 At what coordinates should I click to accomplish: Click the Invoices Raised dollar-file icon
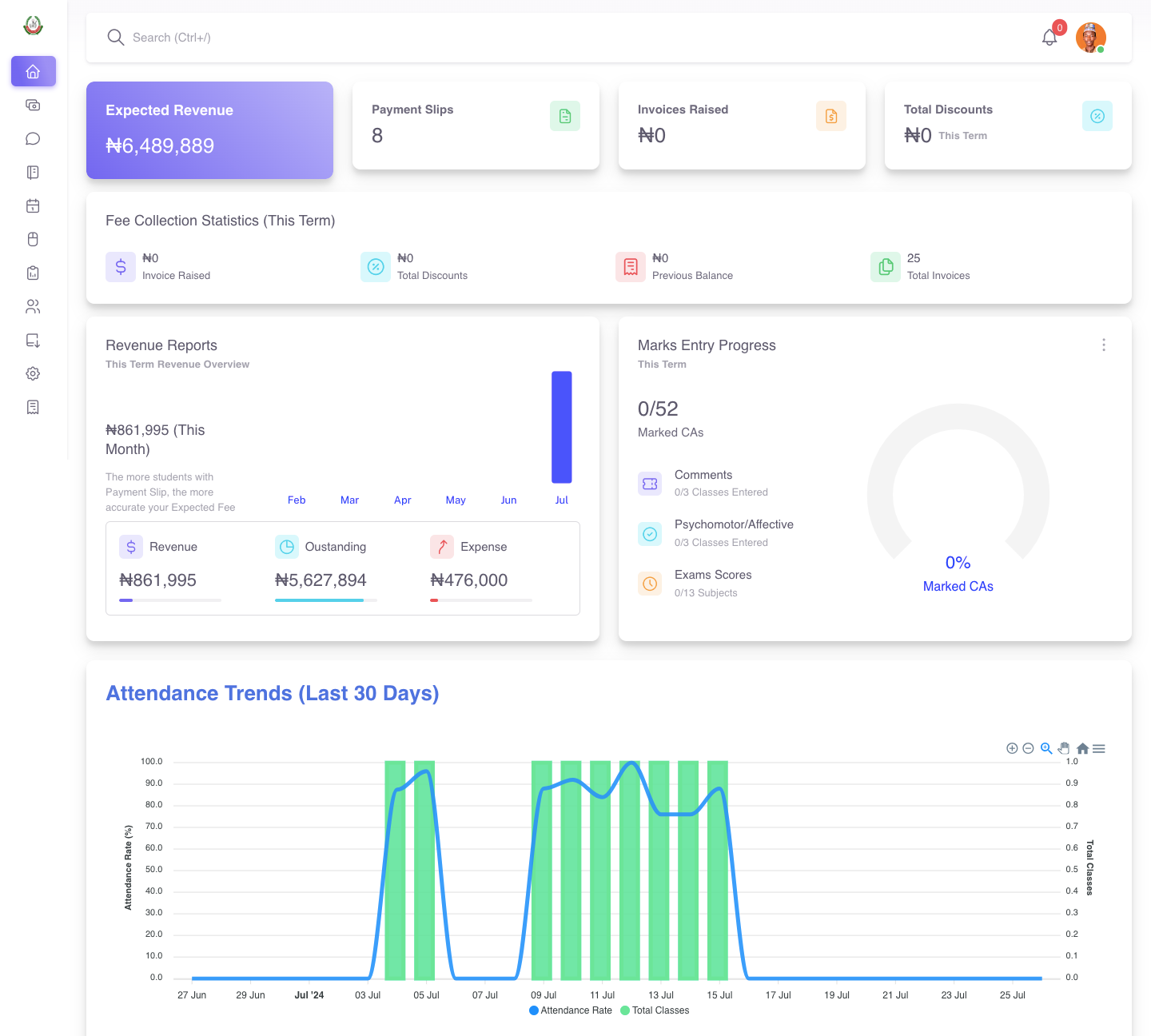(831, 116)
